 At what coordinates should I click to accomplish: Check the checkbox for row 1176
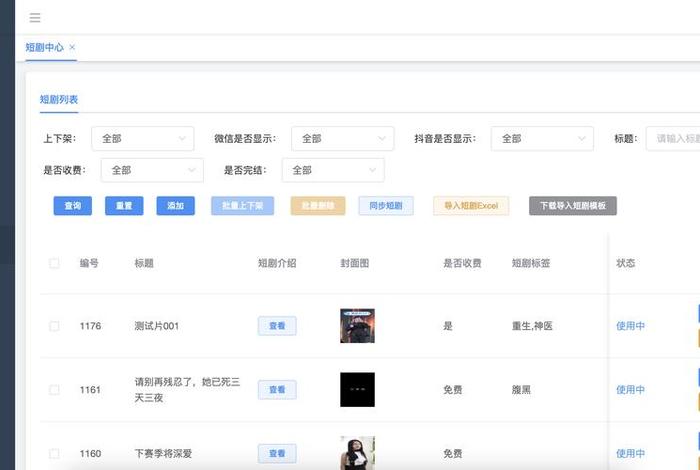click(x=54, y=326)
